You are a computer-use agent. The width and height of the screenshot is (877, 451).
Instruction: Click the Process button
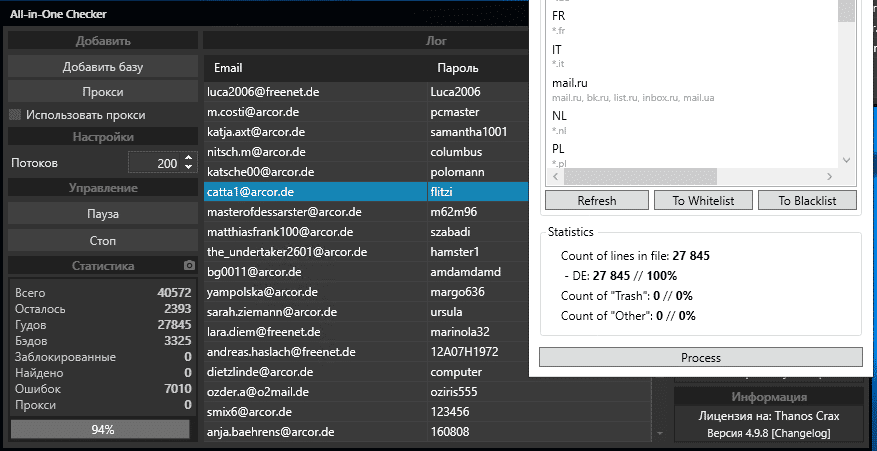[700, 358]
